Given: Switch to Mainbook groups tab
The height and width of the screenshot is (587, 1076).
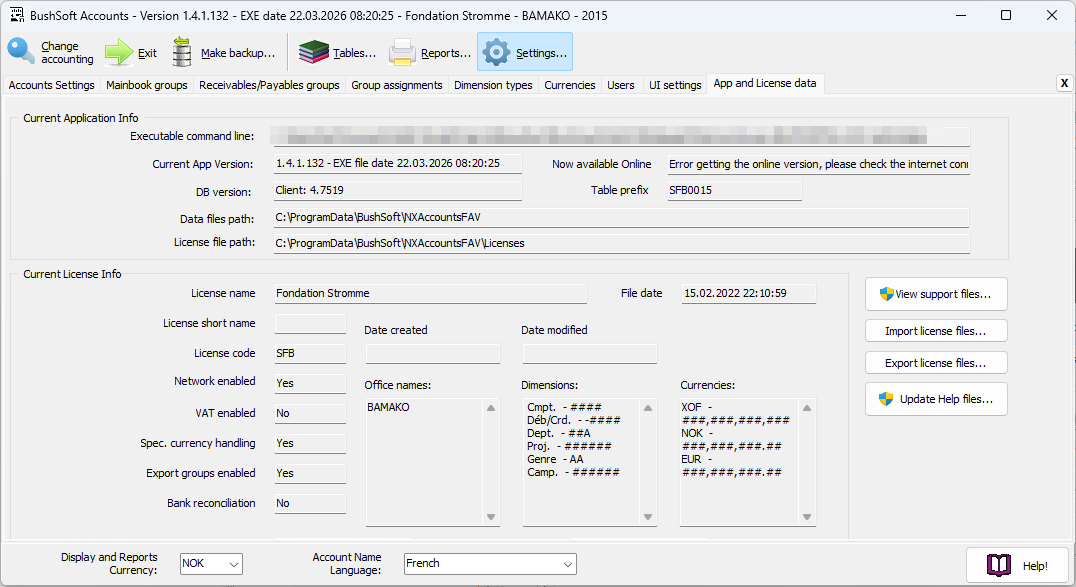Looking at the screenshot, I should (147, 84).
